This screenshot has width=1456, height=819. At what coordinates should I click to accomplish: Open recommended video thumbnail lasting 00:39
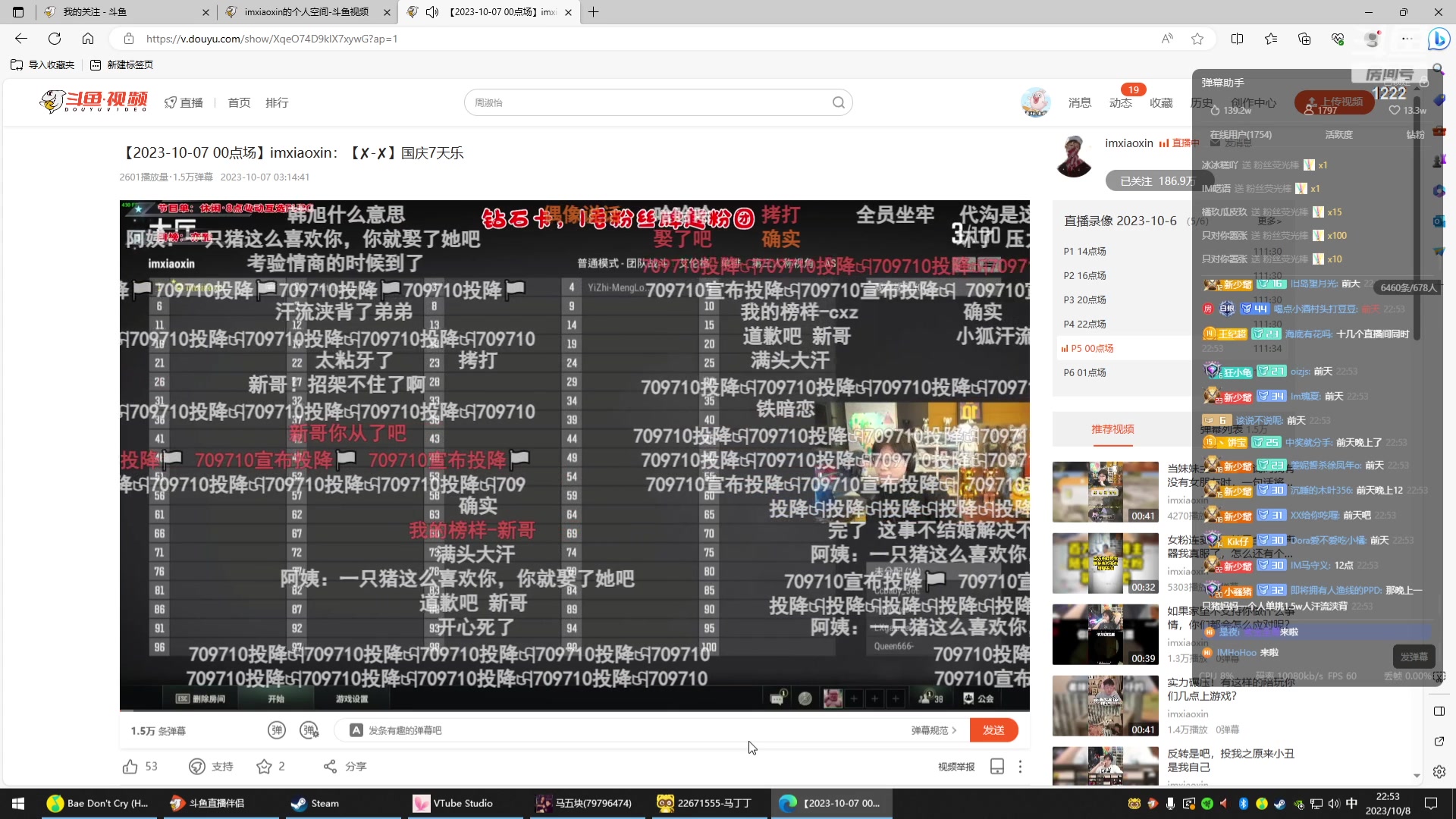pyautogui.click(x=1105, y=635)
